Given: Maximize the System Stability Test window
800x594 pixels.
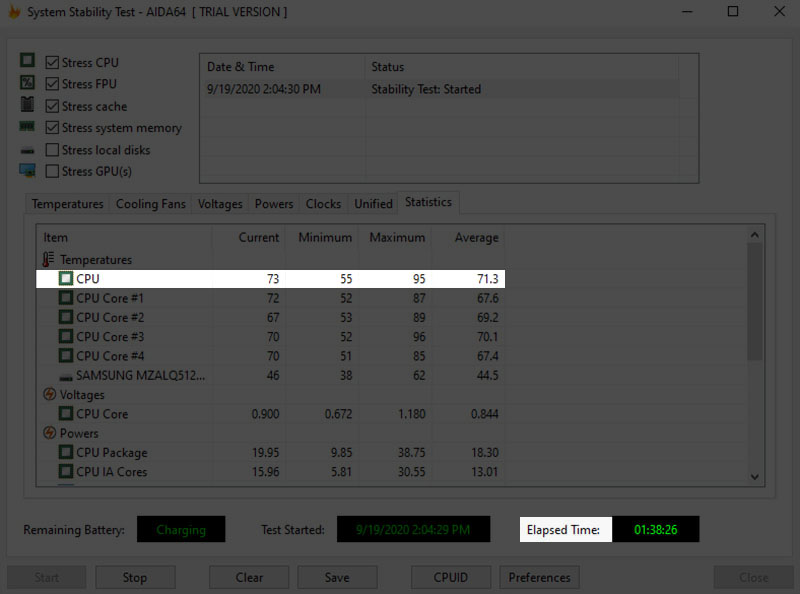Looking at the screenshot, I should pyautogui.click(x=733, y=11).
